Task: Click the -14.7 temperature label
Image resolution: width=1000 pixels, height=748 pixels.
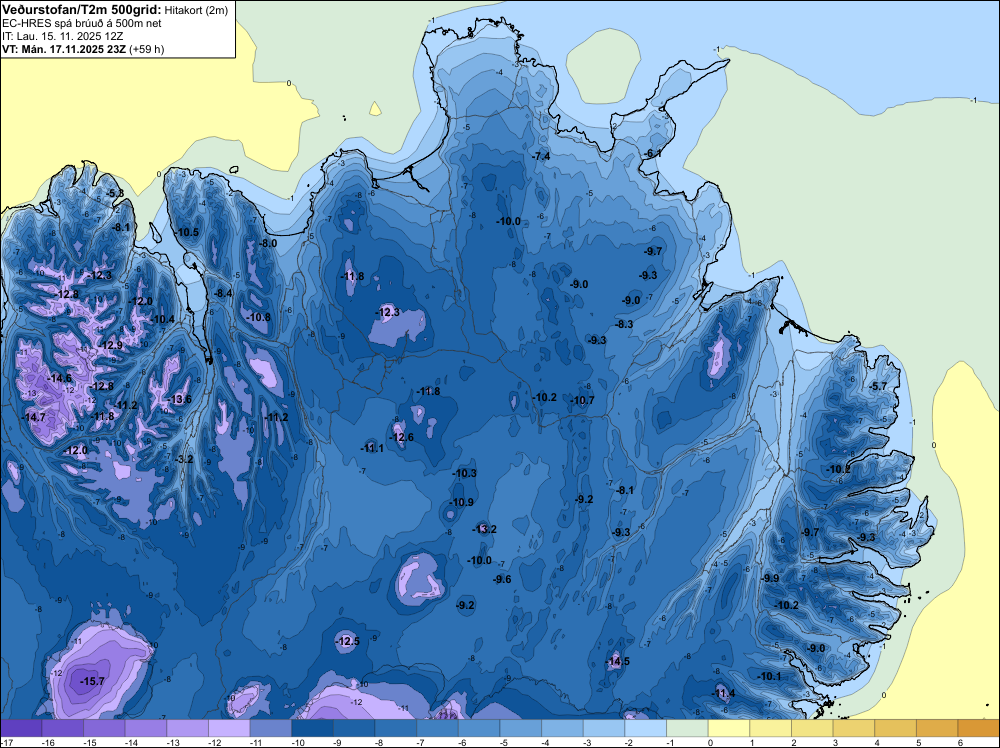Action: (33, 418)
